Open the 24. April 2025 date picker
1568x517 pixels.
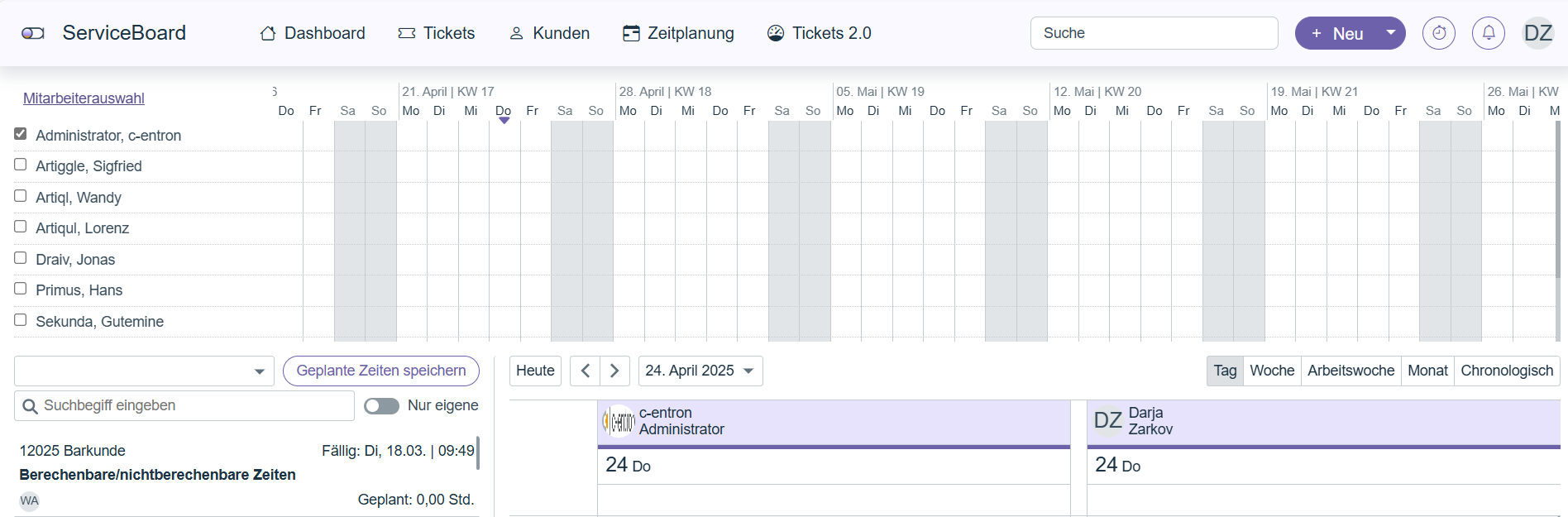pyautogui.click(x=700, y=371)
